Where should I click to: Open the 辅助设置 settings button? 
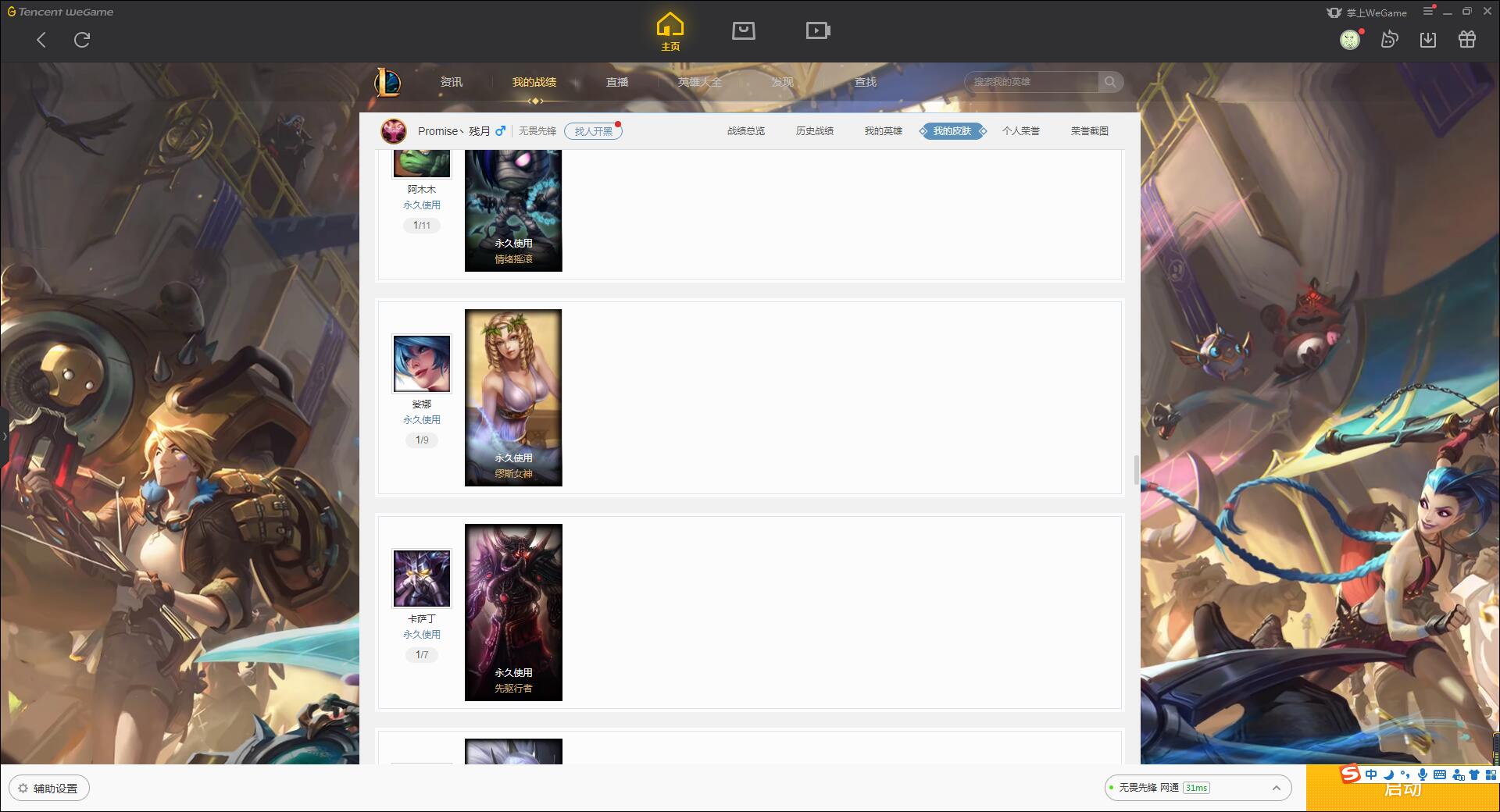[50, 789]
